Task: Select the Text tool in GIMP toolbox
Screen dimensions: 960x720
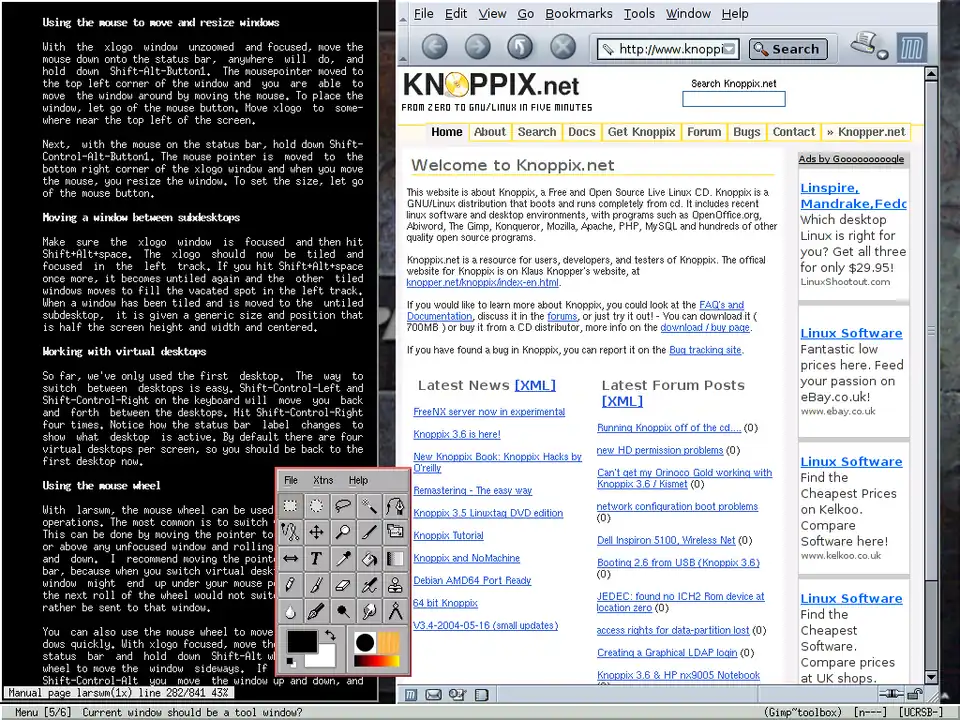Action: pyautogui.click(x=316, y=559)
